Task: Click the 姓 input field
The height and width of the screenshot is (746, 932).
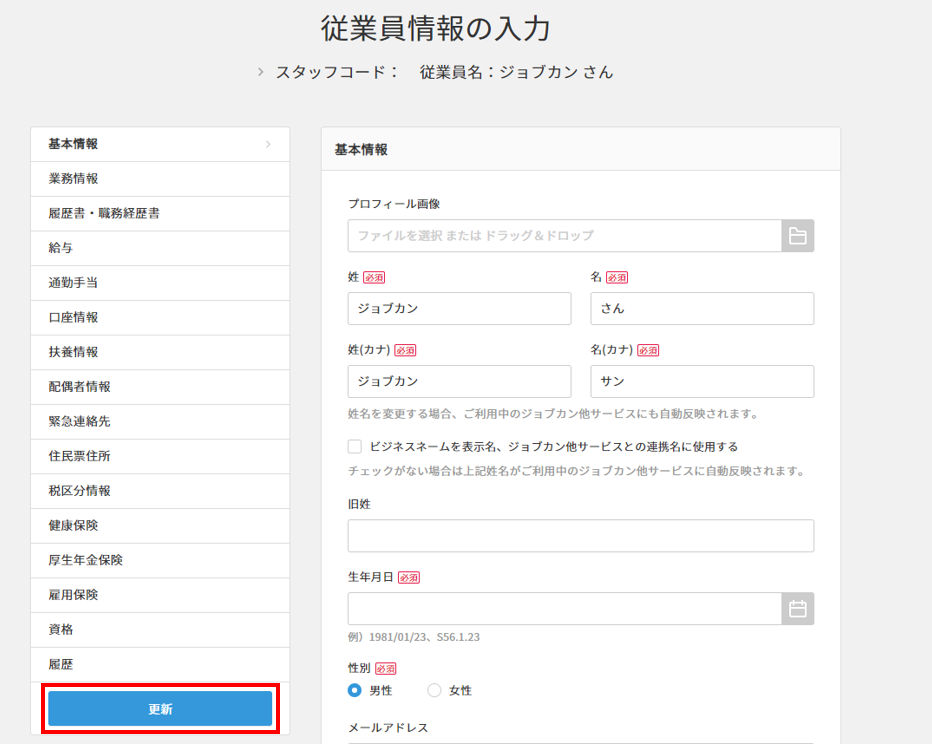Action: pos(459,309)
